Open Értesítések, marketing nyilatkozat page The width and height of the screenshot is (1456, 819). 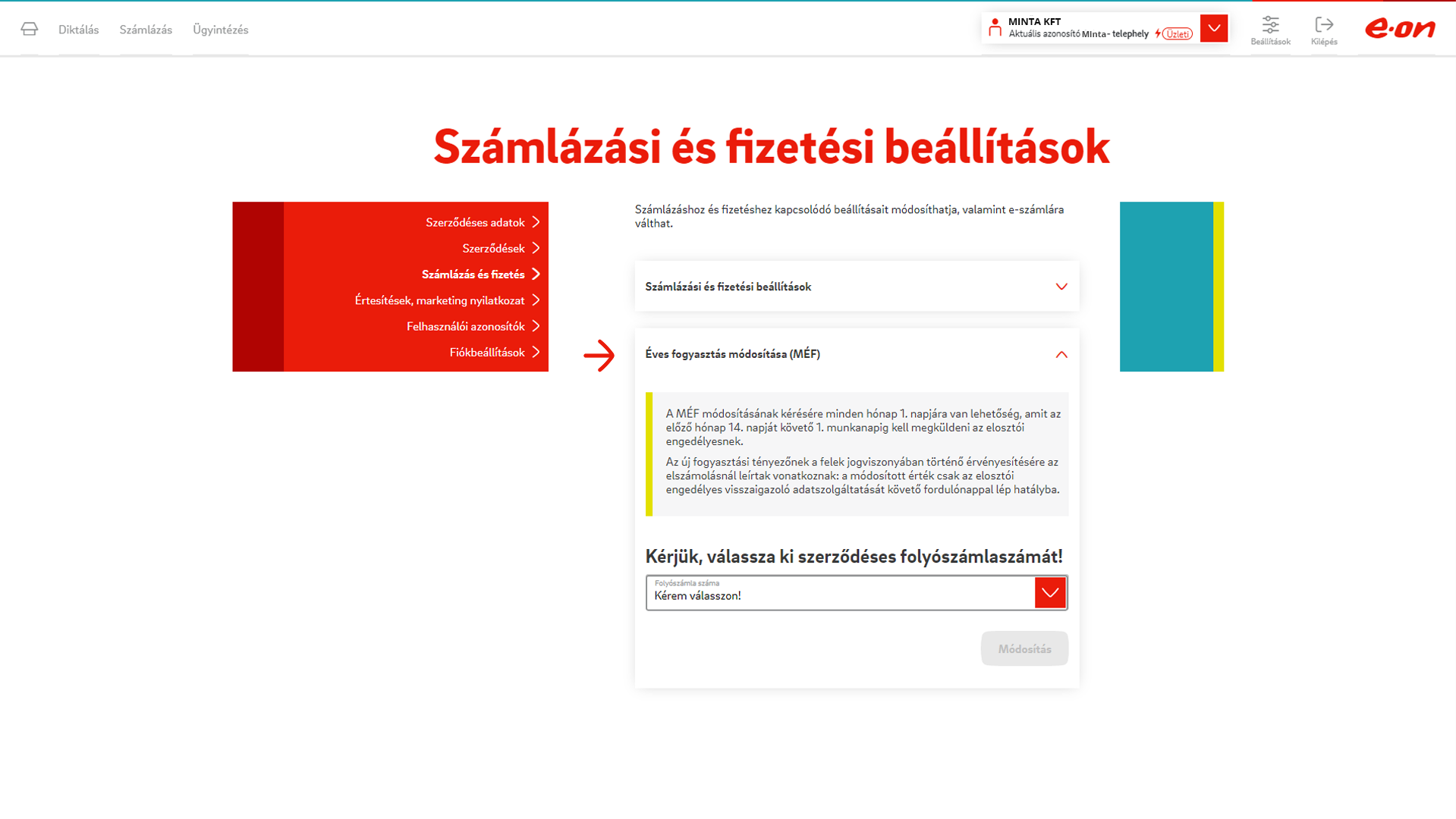tap(439, 300)
